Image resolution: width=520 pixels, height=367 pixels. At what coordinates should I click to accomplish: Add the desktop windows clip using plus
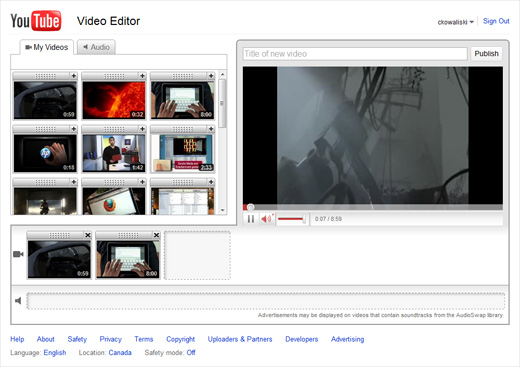[x=211, y=182]
